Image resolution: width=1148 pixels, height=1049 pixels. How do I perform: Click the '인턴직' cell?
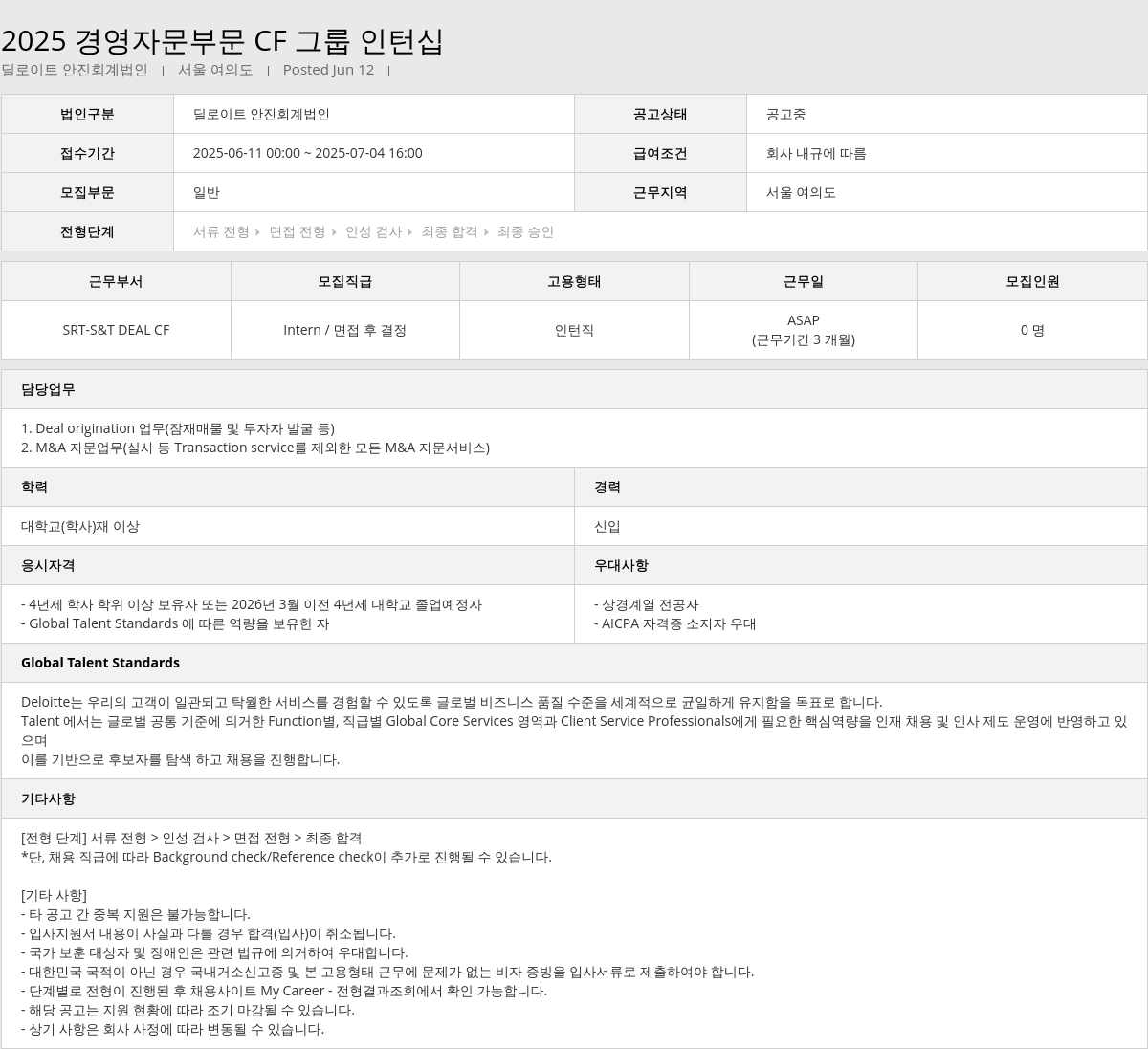point(574,330)
